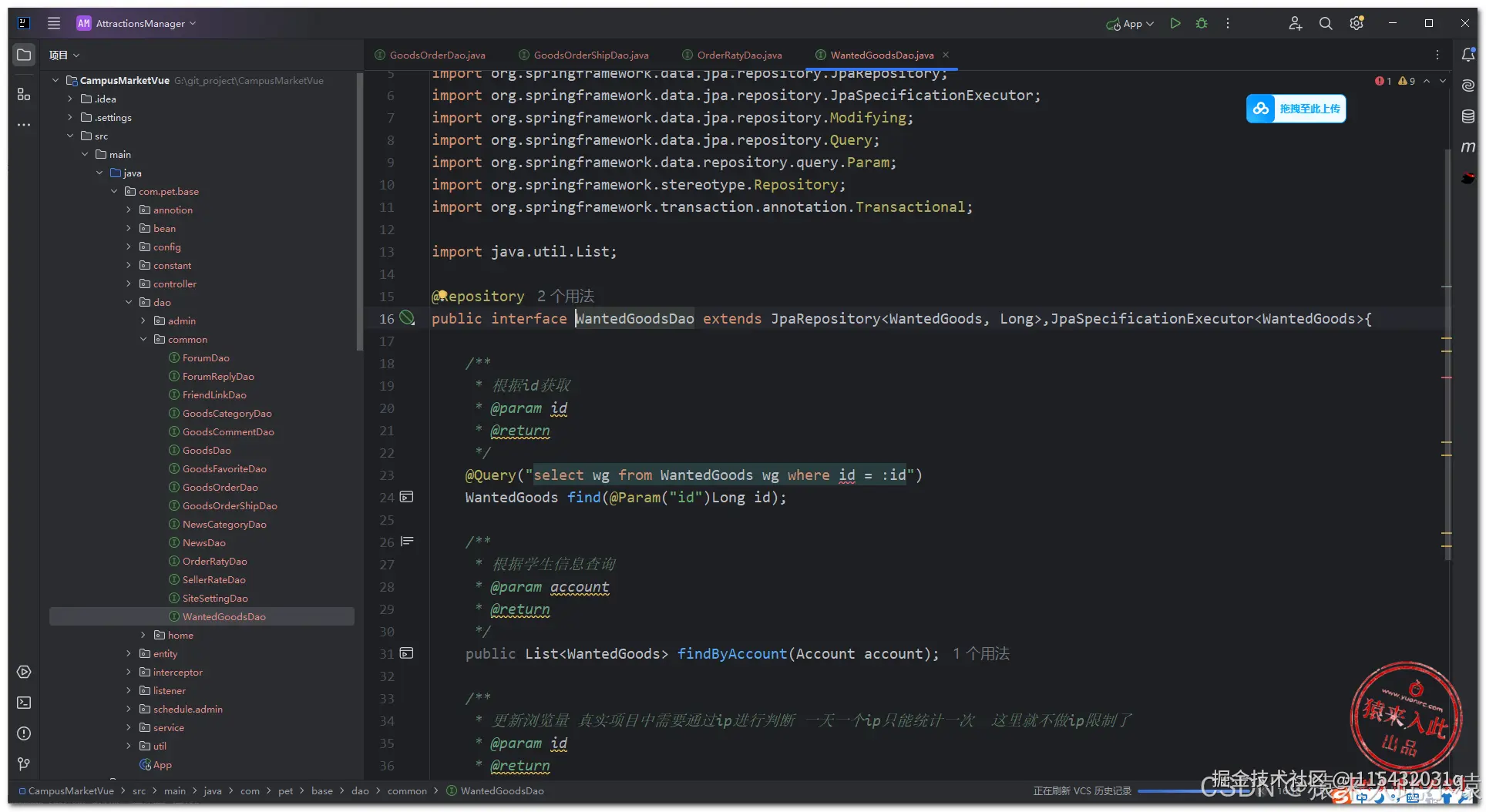Expand the .settings folder
The width and height of the screenshot is (1486, 812).
[x=70, y=117]
